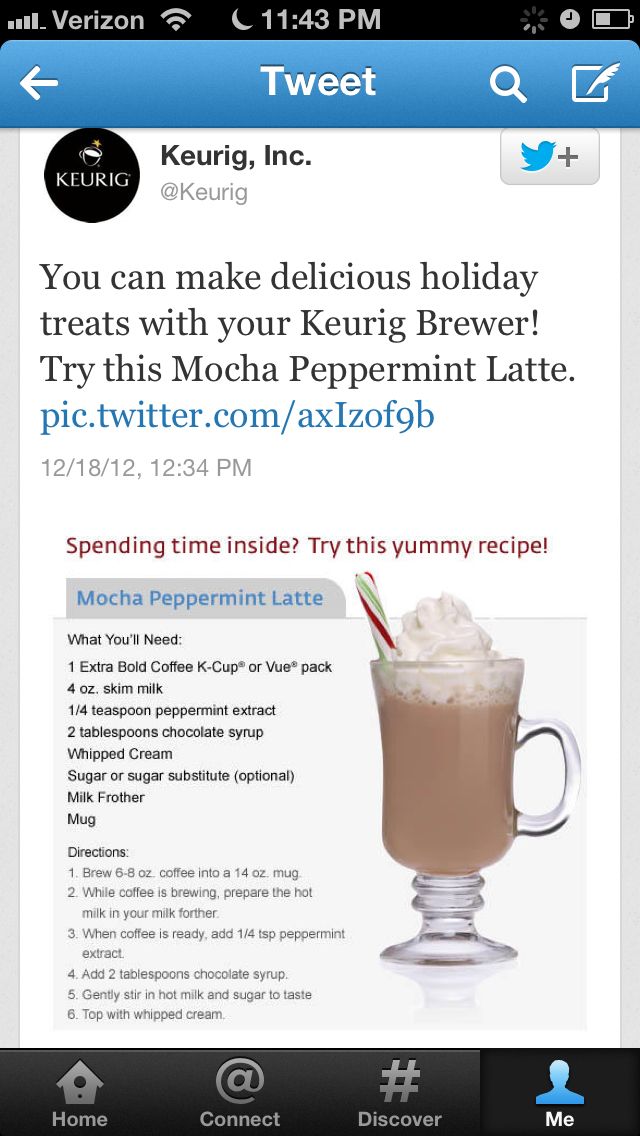Tap the back arrow in header
This screenshot has height=1136, width=640.
38,83
